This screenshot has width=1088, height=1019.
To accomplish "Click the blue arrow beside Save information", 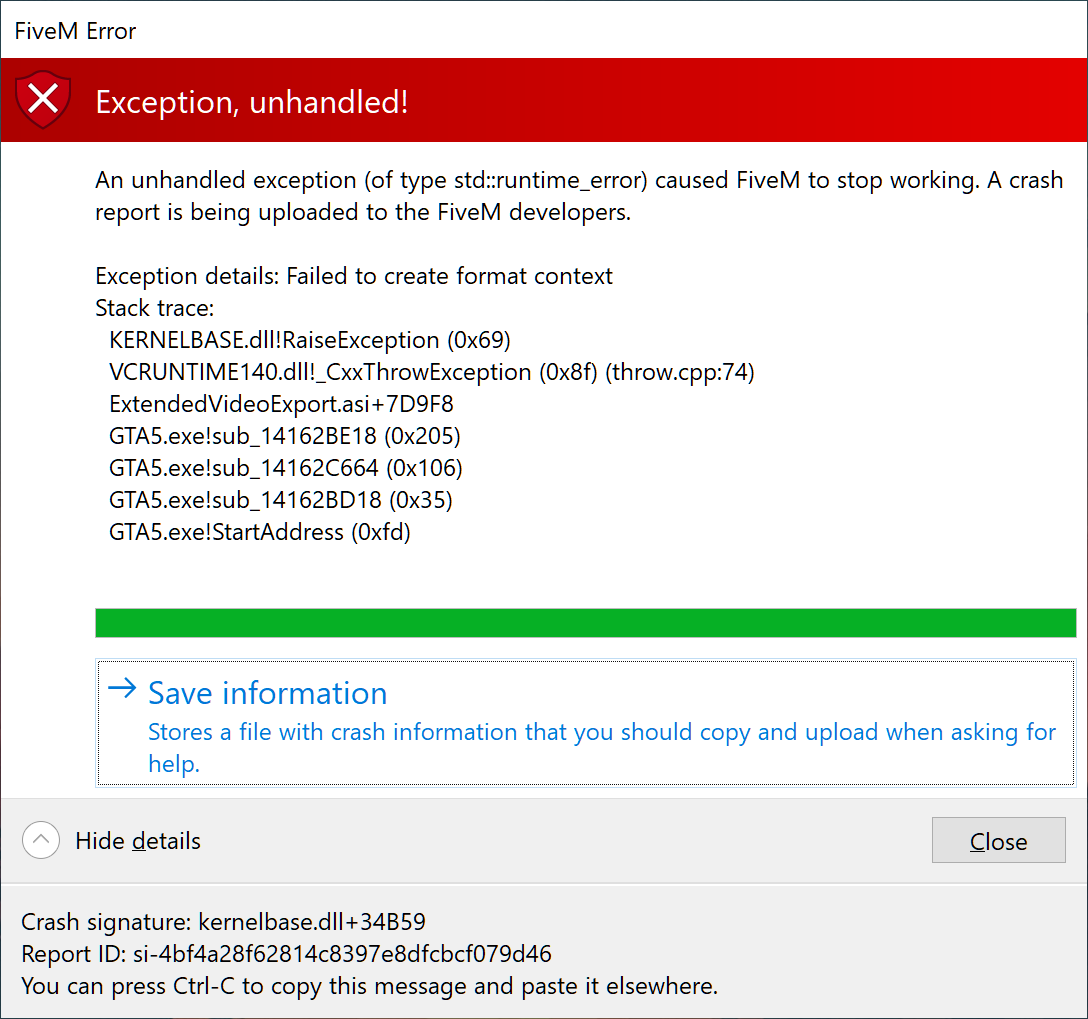I will click(122, 689).
